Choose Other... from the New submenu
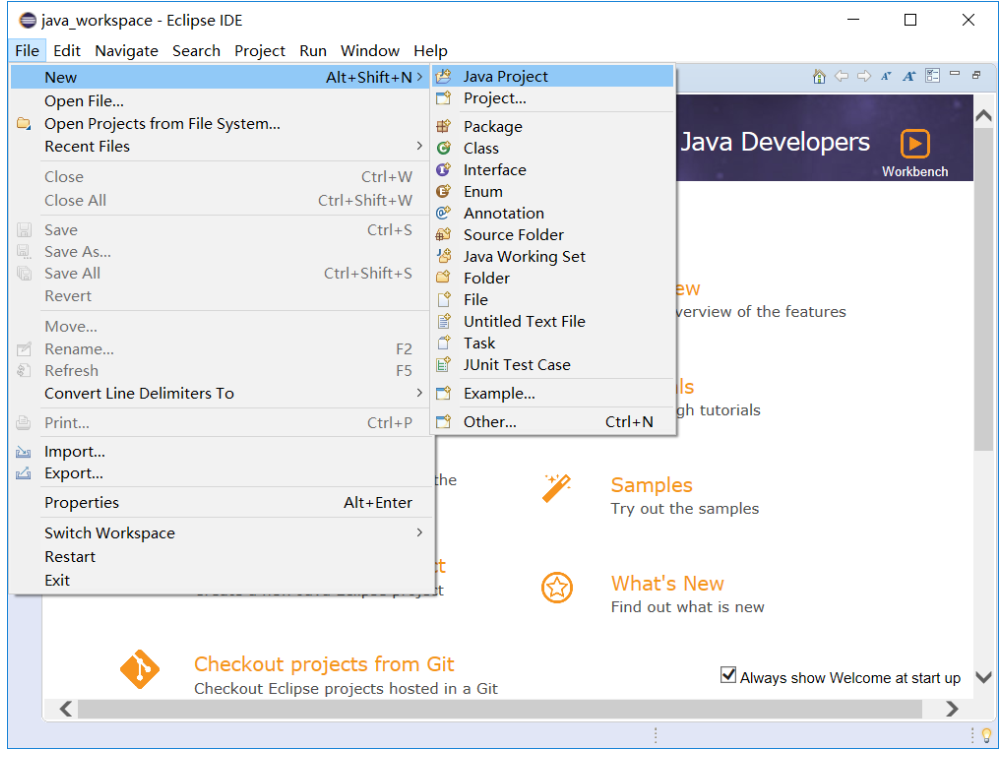This screenshot has height=757, width=1003. 489,421
